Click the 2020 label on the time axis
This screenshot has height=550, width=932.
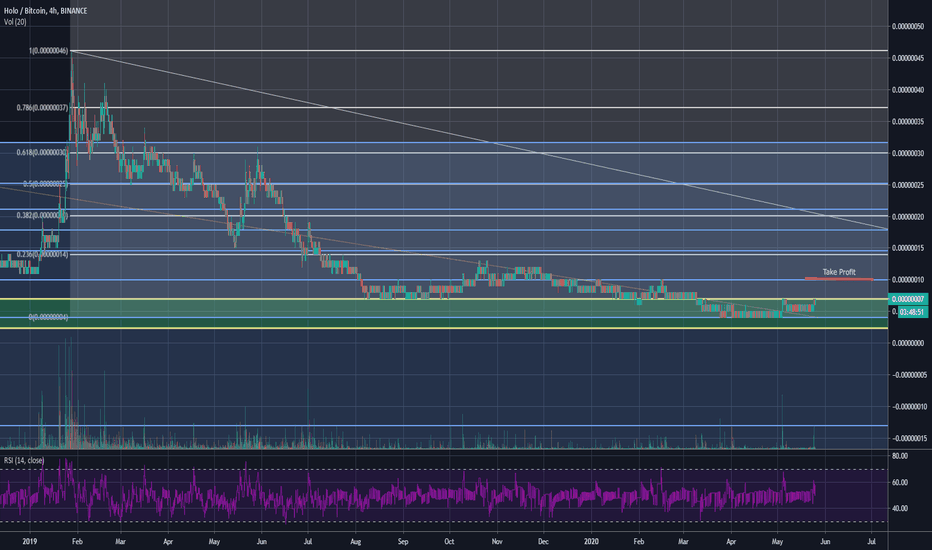click(x=591, y=542)
